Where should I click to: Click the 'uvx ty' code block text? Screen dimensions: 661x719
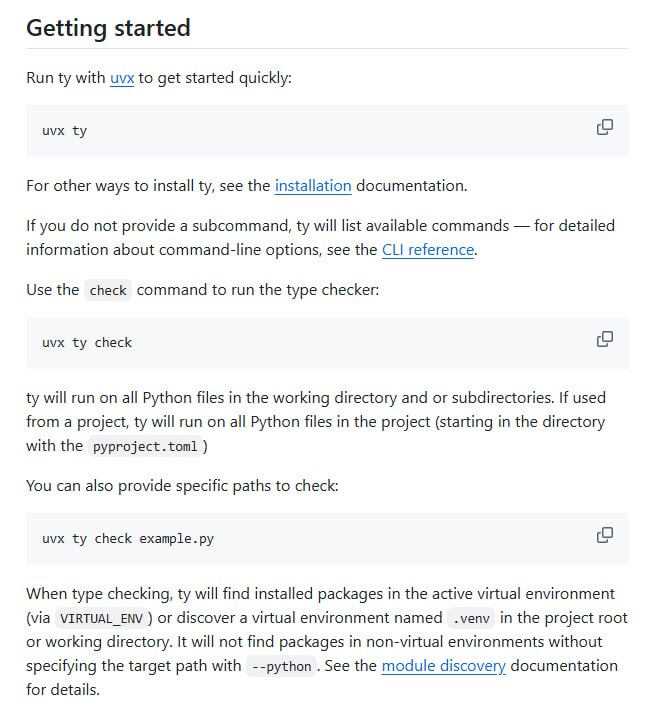point(65,131)
